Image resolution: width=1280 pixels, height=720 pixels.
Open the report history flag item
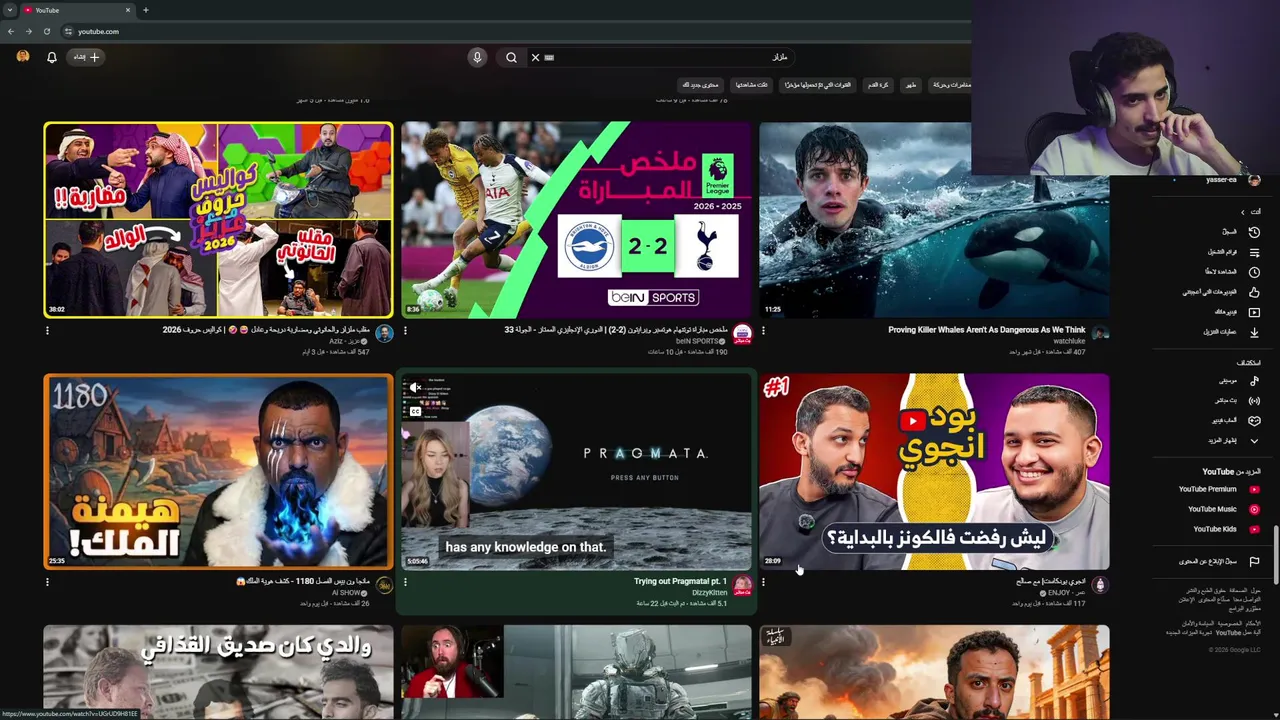point(1218,561)
